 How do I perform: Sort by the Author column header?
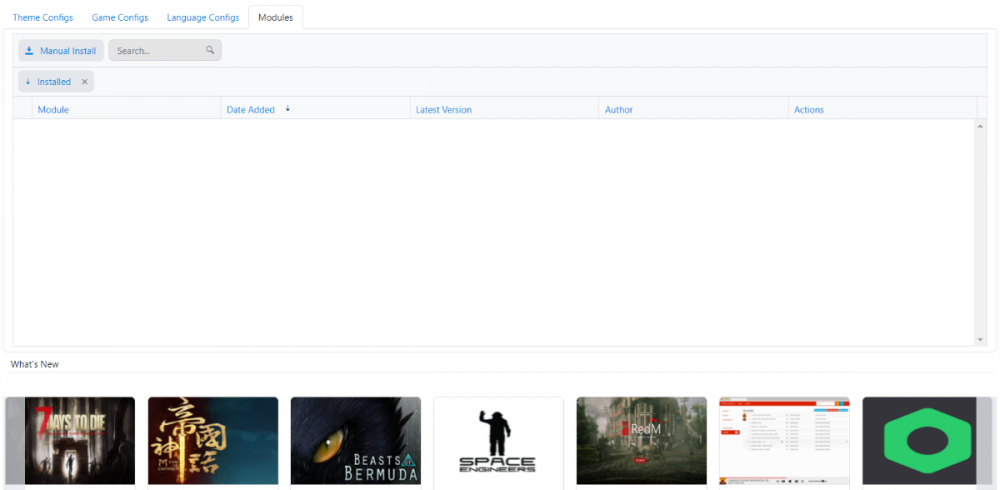coord(618,110)
